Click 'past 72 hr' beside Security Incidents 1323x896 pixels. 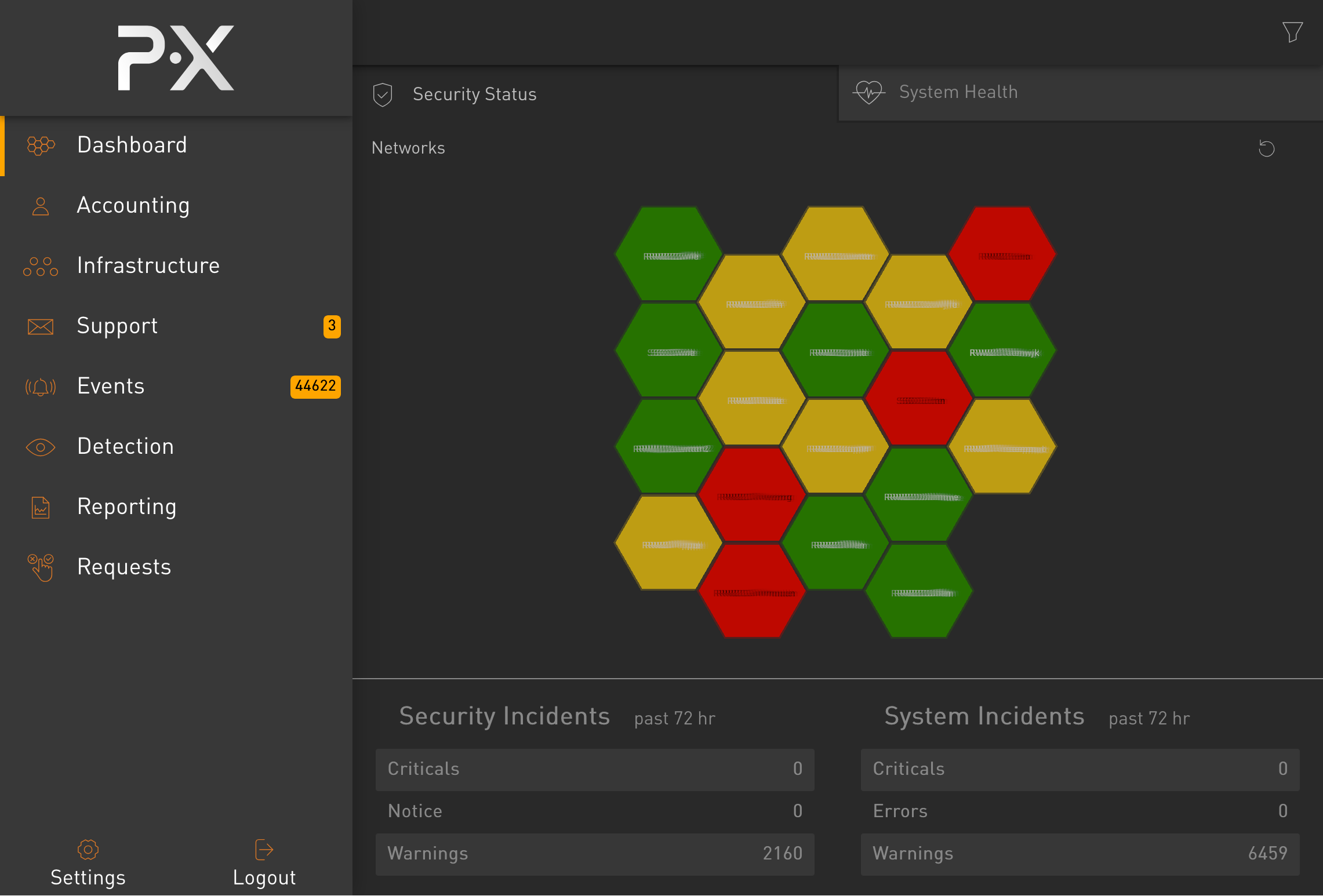(x=675, y=719)
